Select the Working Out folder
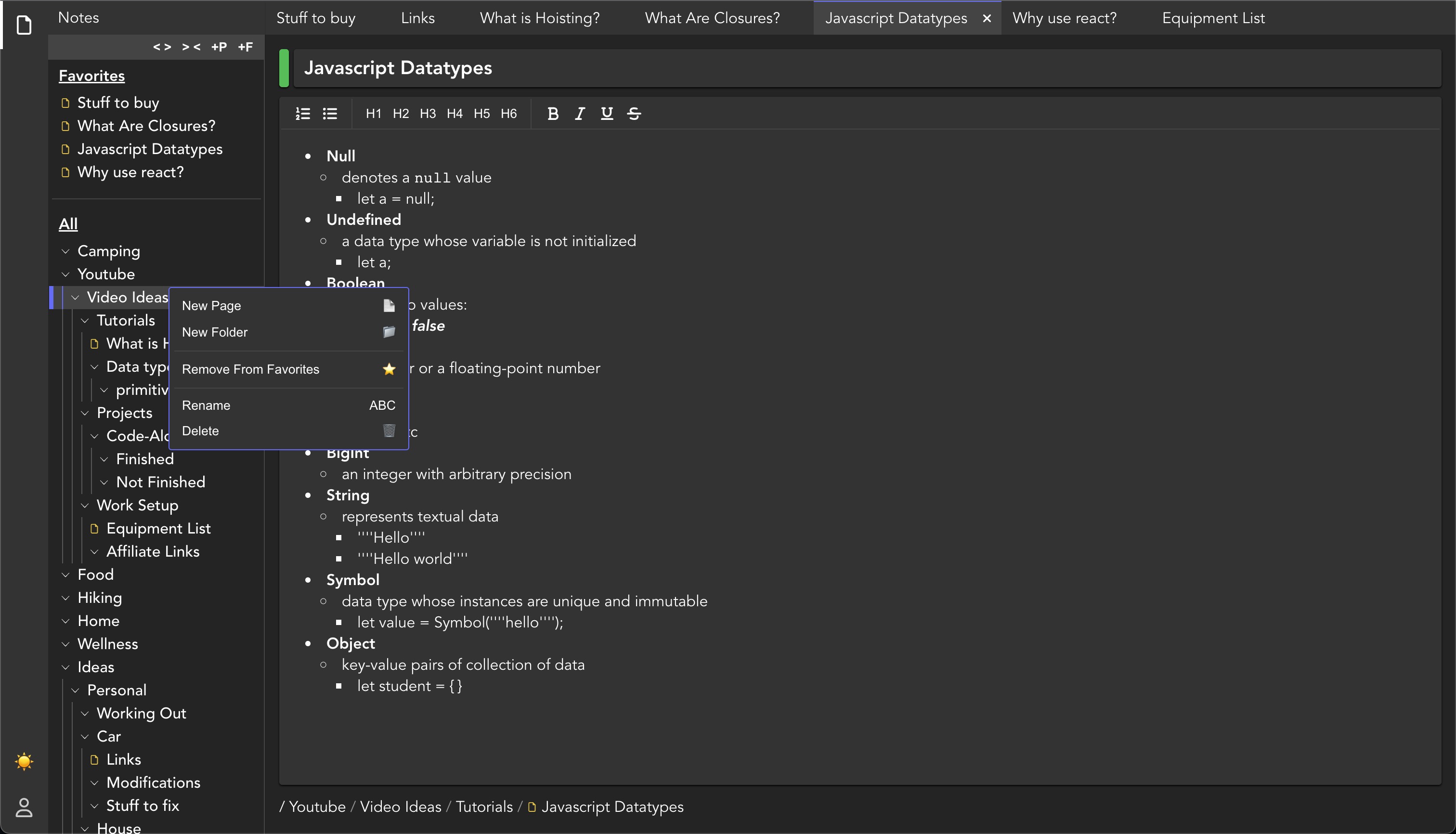The width and height of the screenshot is (1456, 834). tap(142, 713)
